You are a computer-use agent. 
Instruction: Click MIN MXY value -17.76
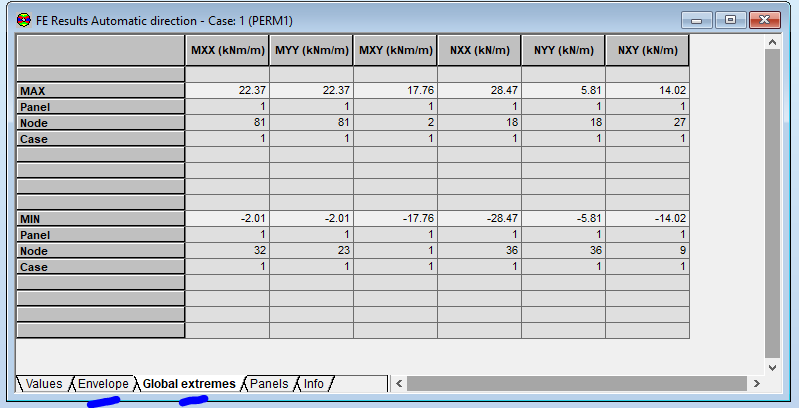pos(395,218)
